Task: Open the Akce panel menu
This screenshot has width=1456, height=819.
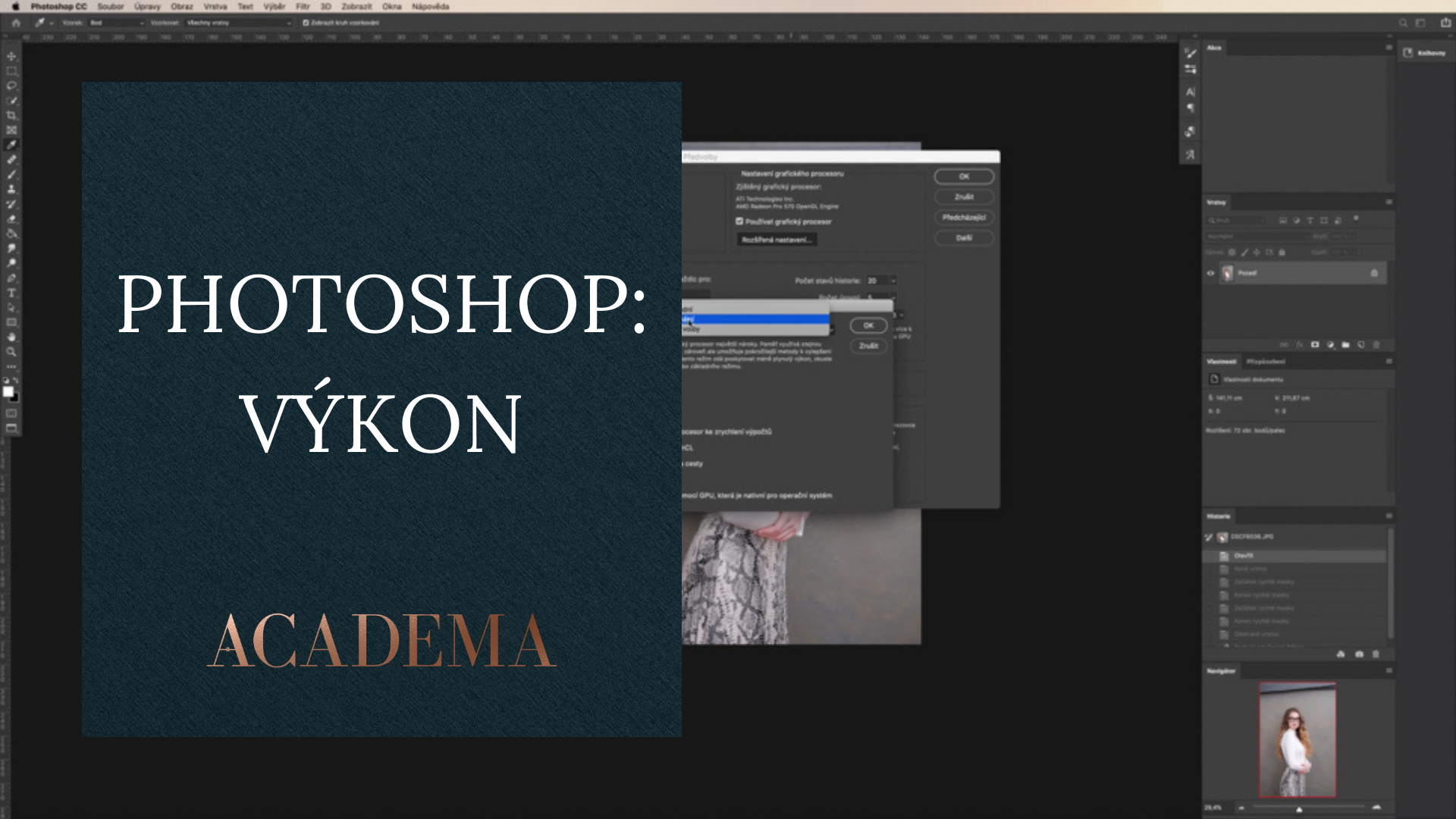Action: tap(1389, 48)
